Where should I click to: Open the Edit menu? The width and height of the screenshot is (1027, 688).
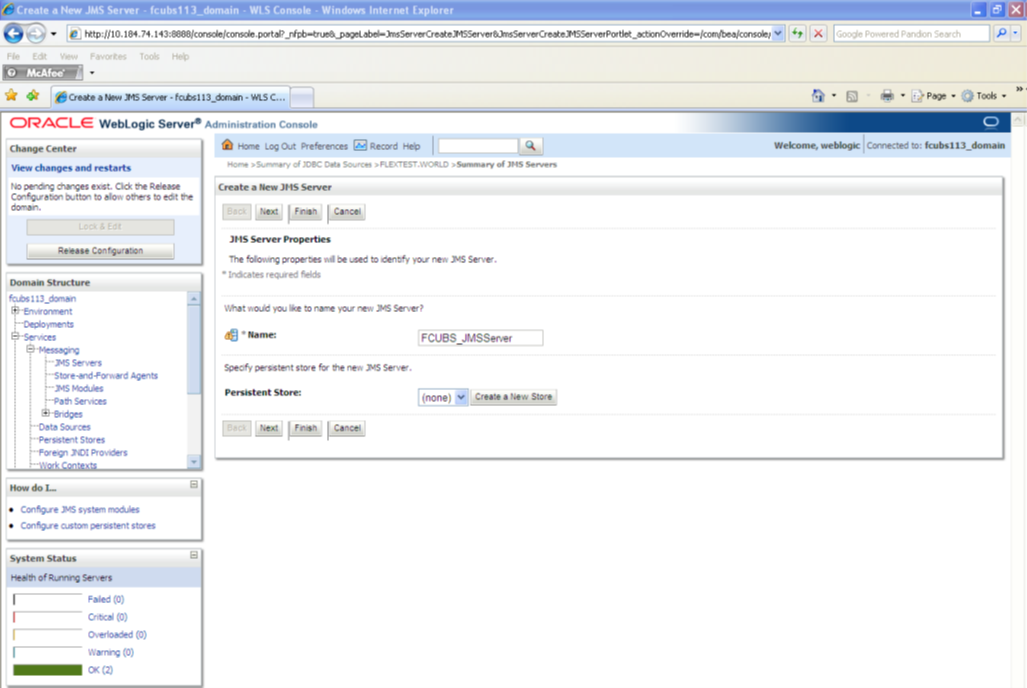(39, 56)
